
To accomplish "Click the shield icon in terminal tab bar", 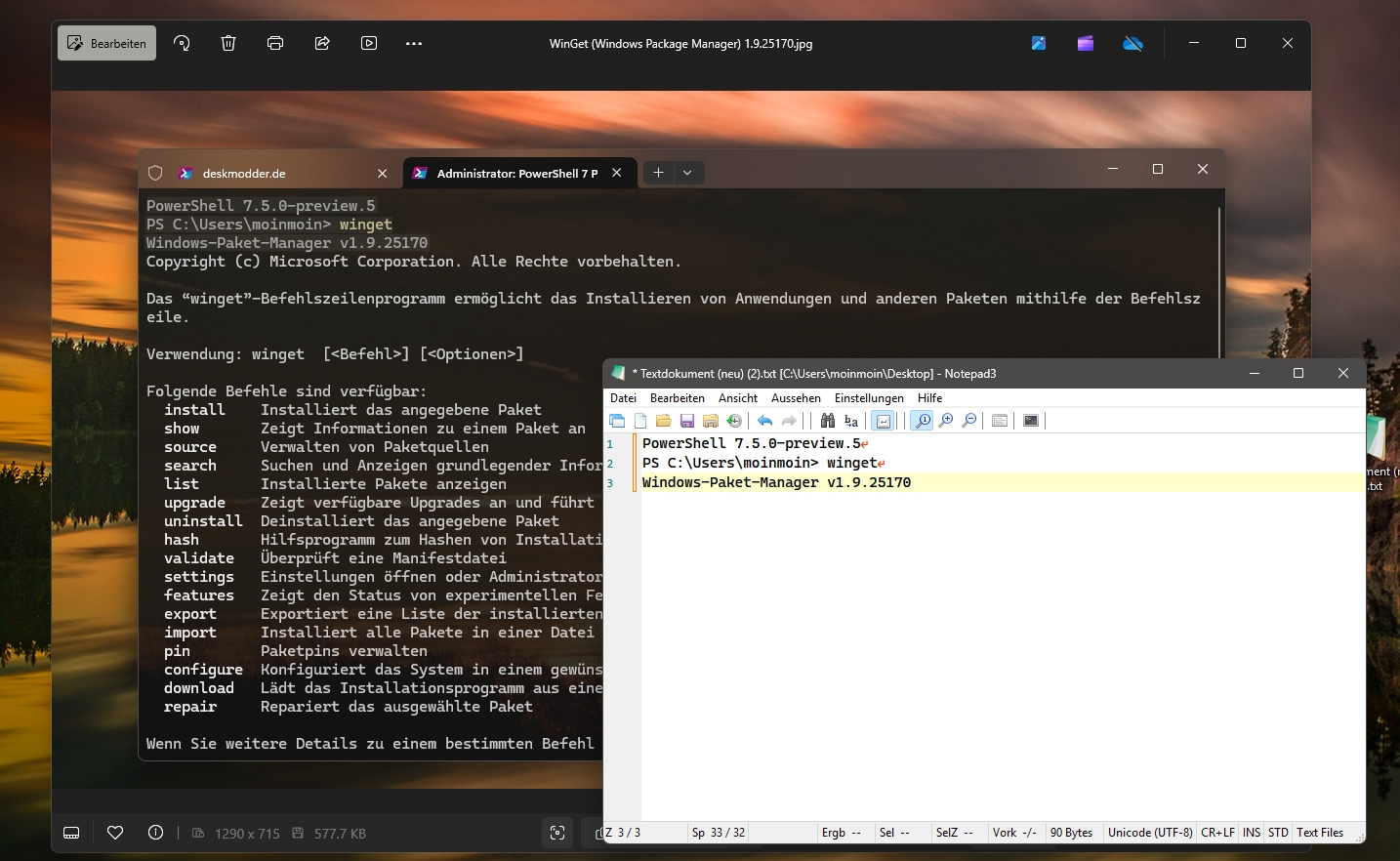I will click(x=155, y=173).
